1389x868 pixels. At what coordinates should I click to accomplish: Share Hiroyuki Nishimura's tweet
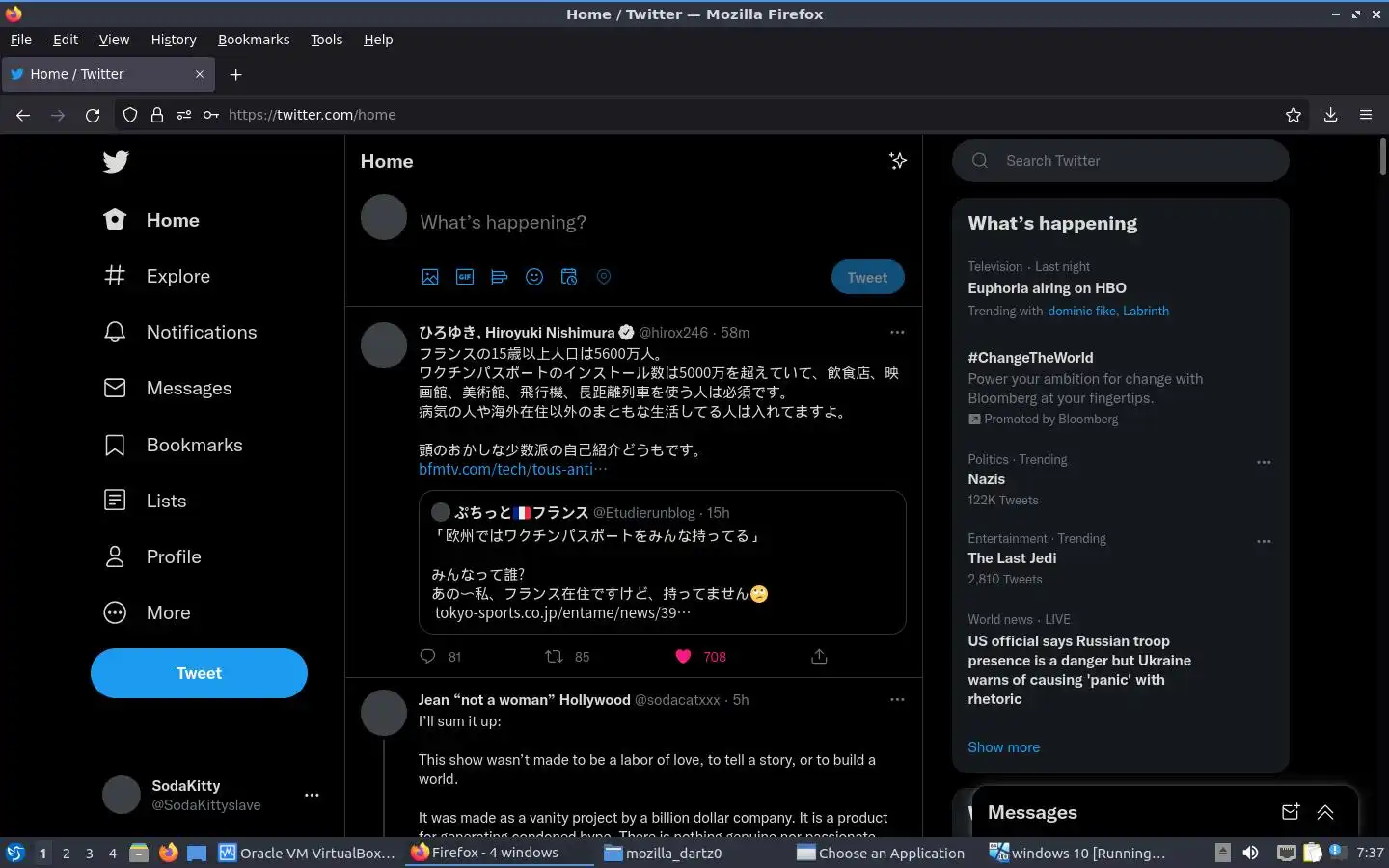click(819, 657)
